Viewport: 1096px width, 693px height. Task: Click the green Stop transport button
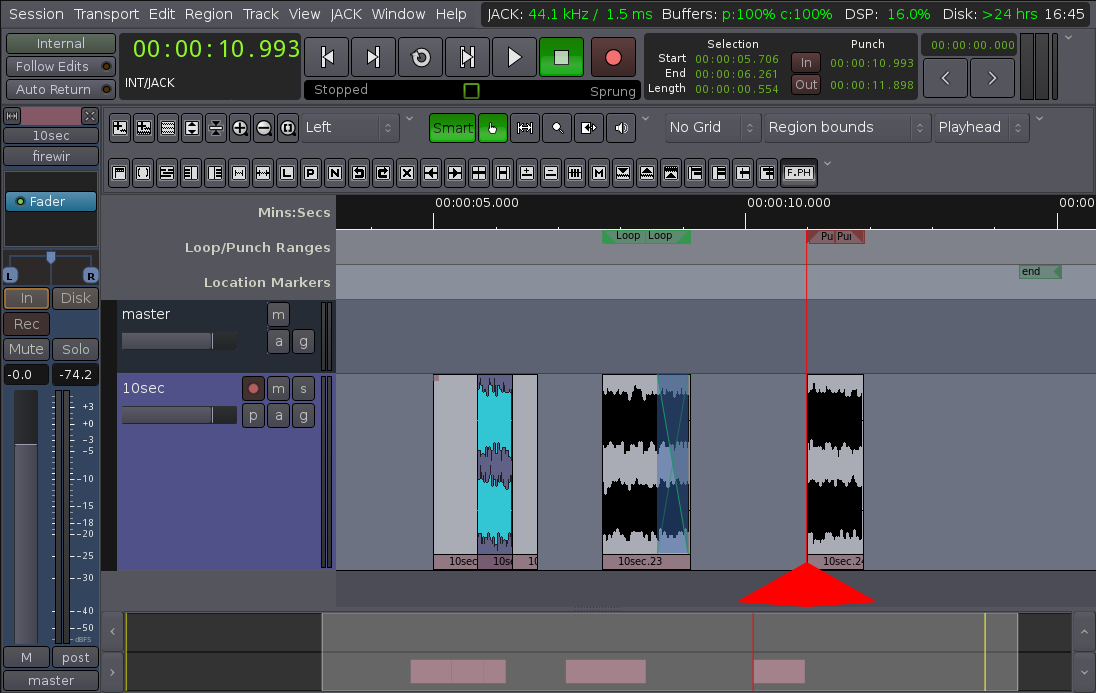(x=561, y=57)
